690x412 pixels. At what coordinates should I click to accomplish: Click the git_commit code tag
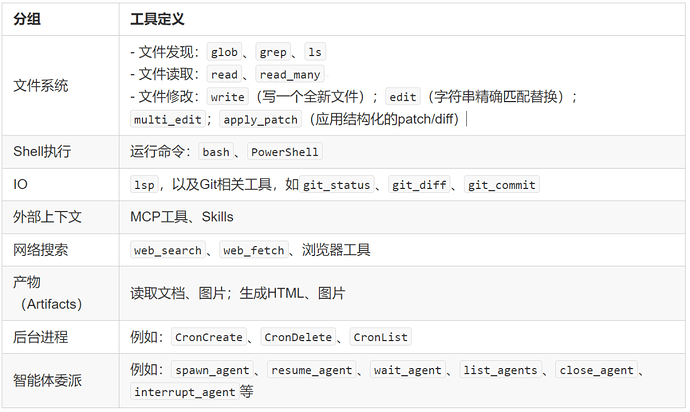point(502,184)
